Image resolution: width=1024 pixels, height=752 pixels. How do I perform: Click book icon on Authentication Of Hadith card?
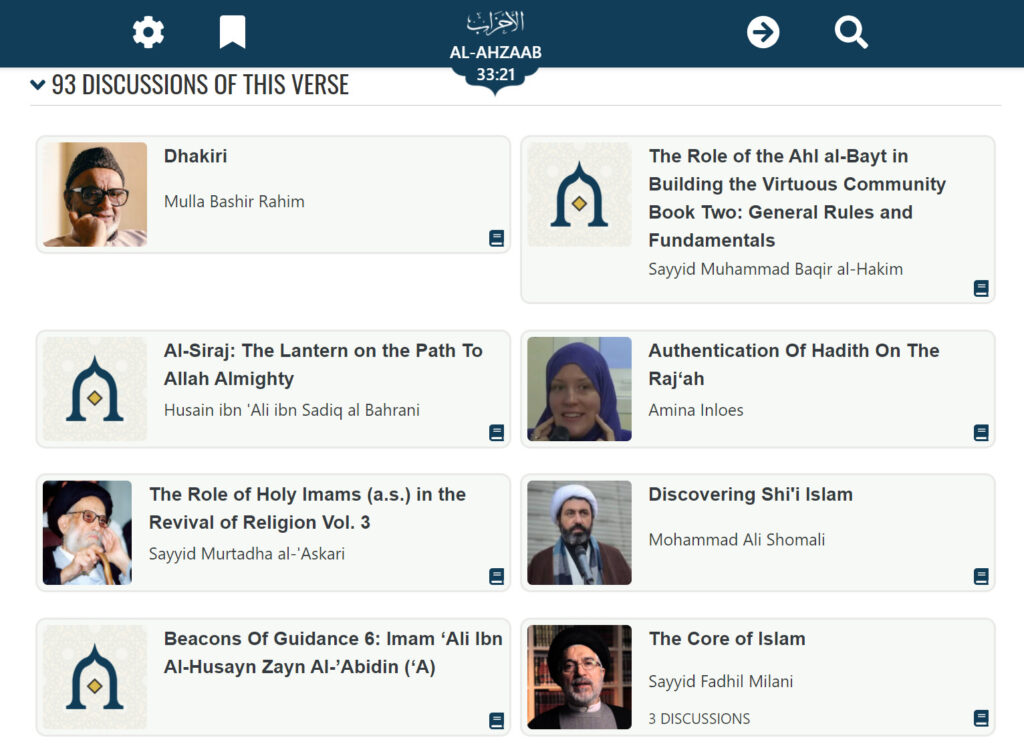pyautogui.click(x=981, y=433)
